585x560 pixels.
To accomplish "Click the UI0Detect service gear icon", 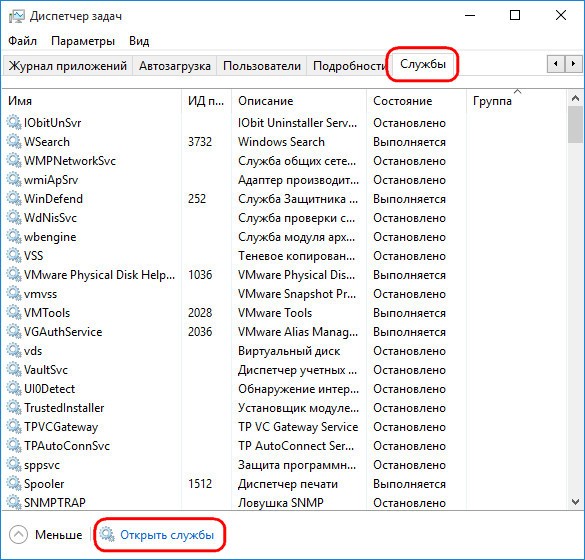I will tap(14, 389).
